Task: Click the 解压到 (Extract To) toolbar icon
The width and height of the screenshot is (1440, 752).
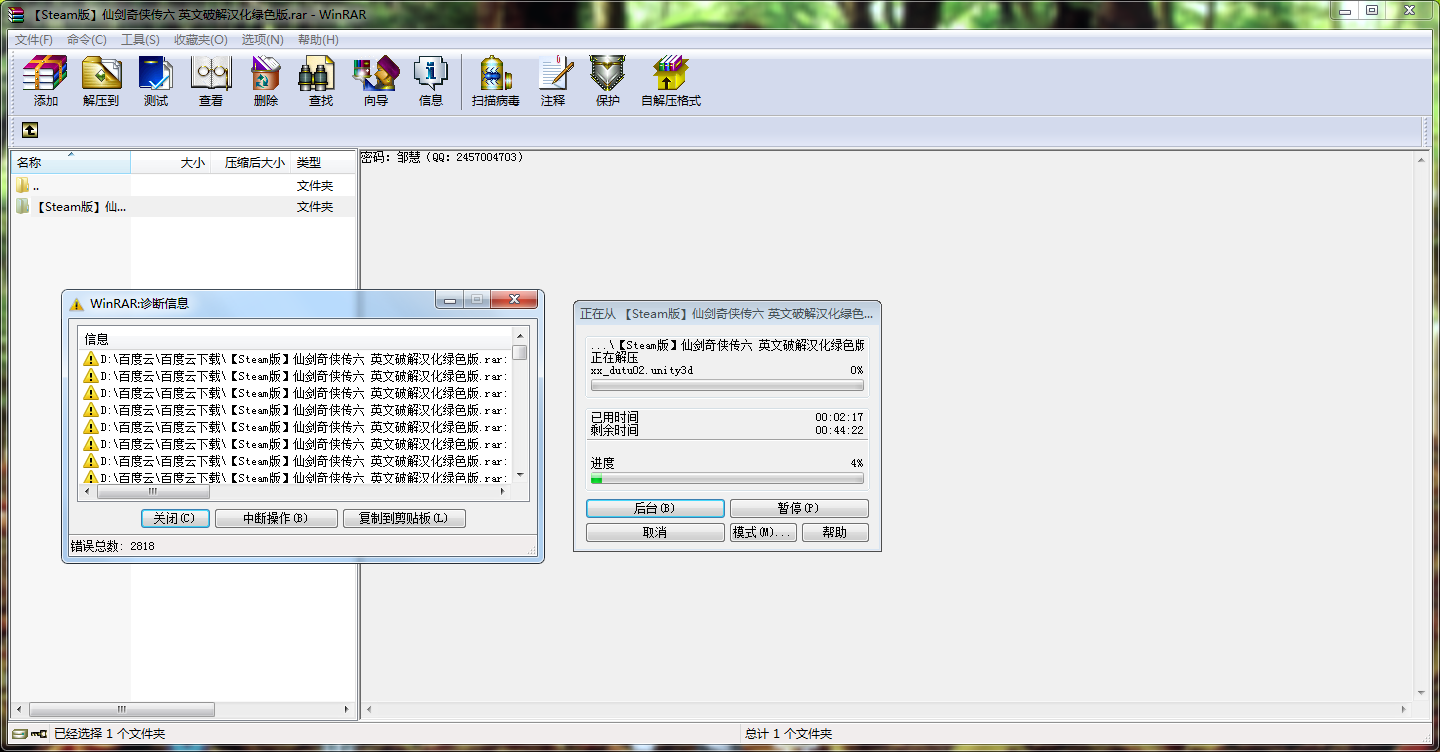Action: point(100,81)
